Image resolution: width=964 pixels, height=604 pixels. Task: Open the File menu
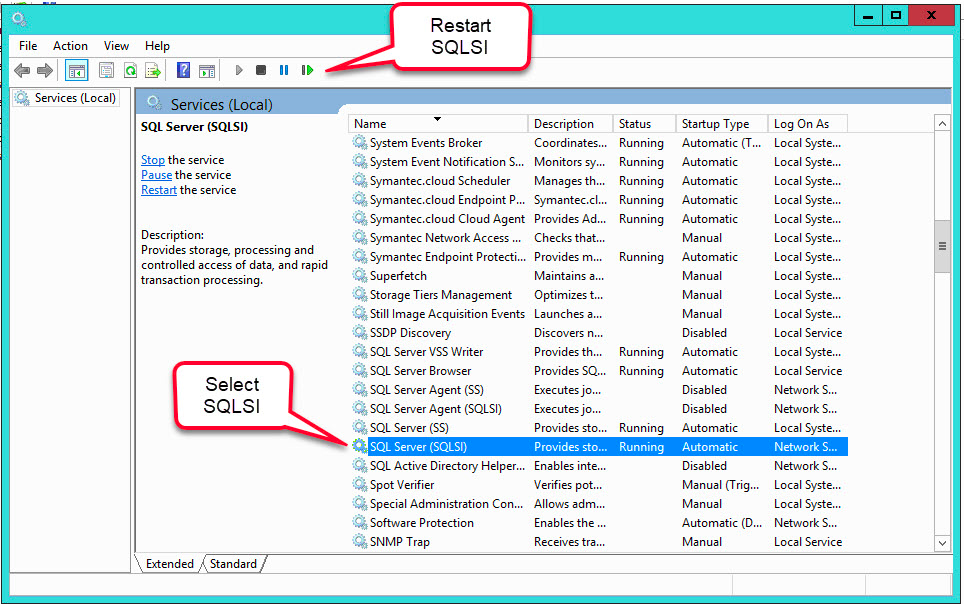tap(28, 46)
